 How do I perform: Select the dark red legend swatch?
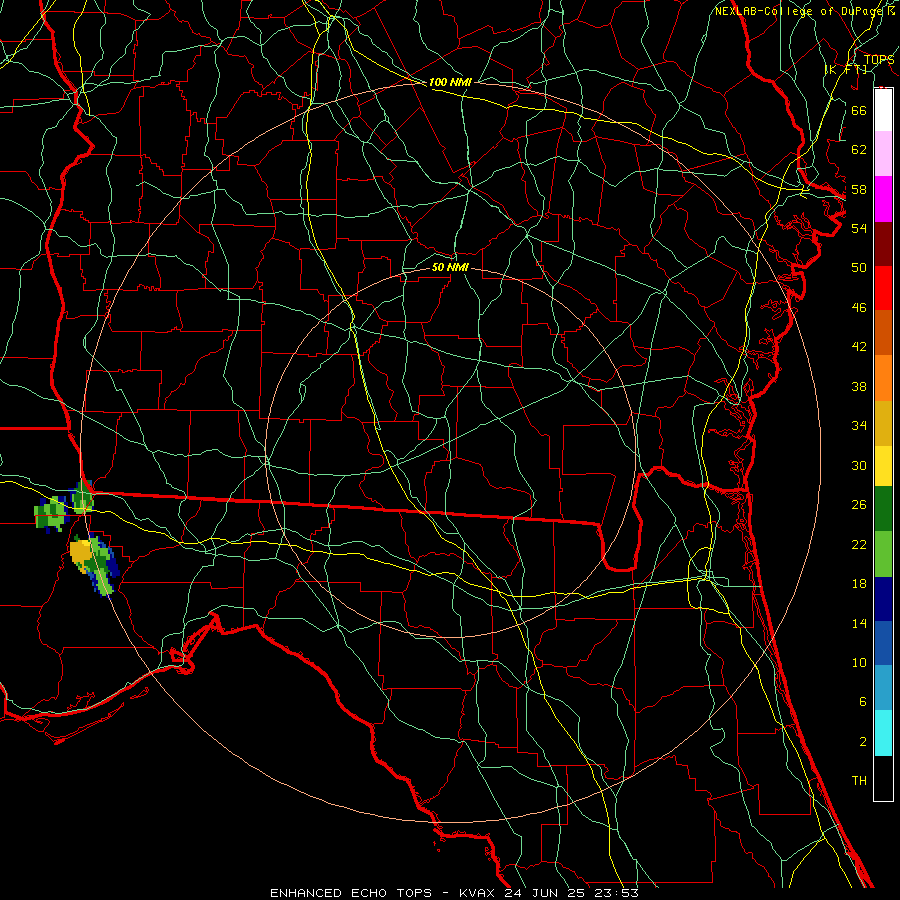click(x=883, y=244)
